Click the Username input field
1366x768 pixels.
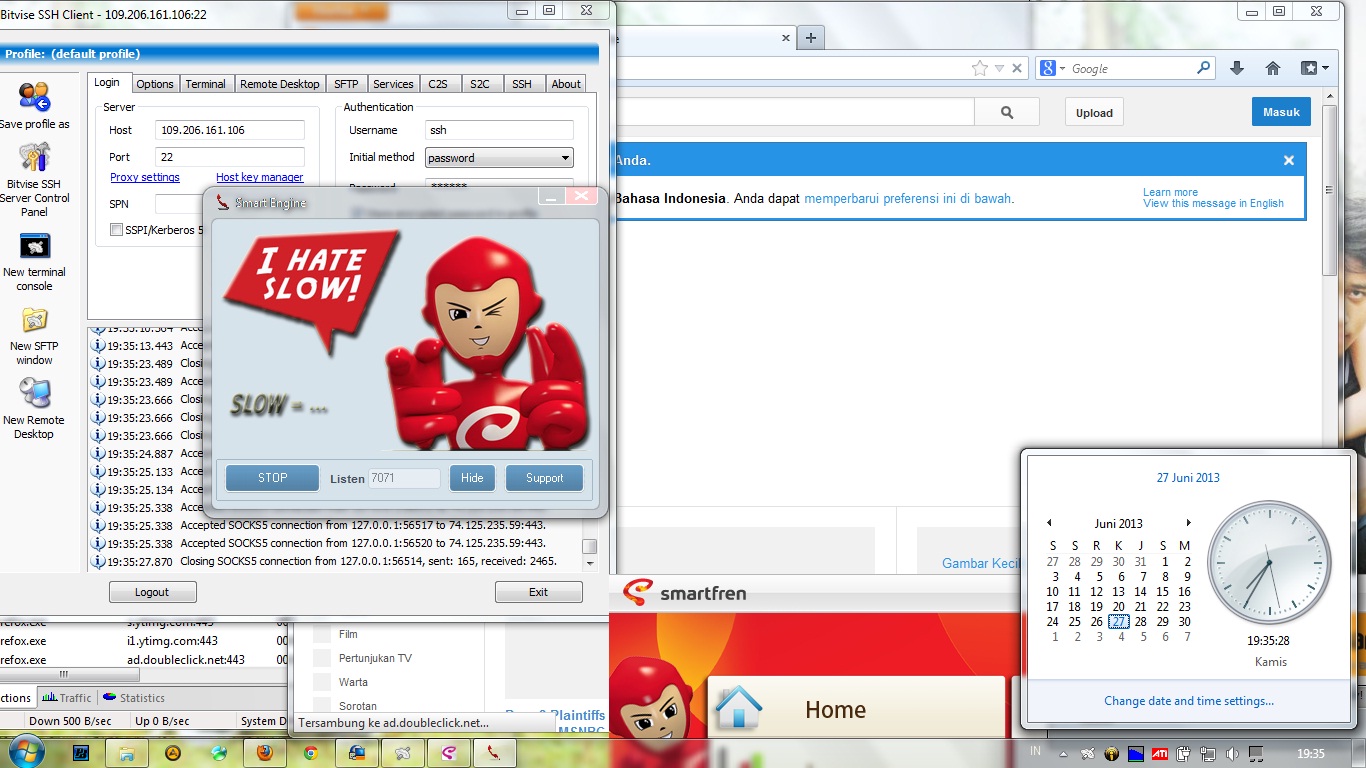click(499, 130)
